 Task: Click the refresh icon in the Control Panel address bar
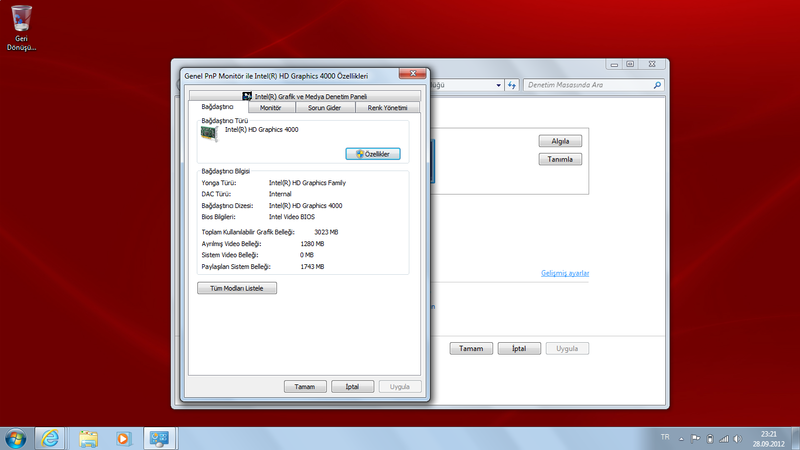coord(512,85)
